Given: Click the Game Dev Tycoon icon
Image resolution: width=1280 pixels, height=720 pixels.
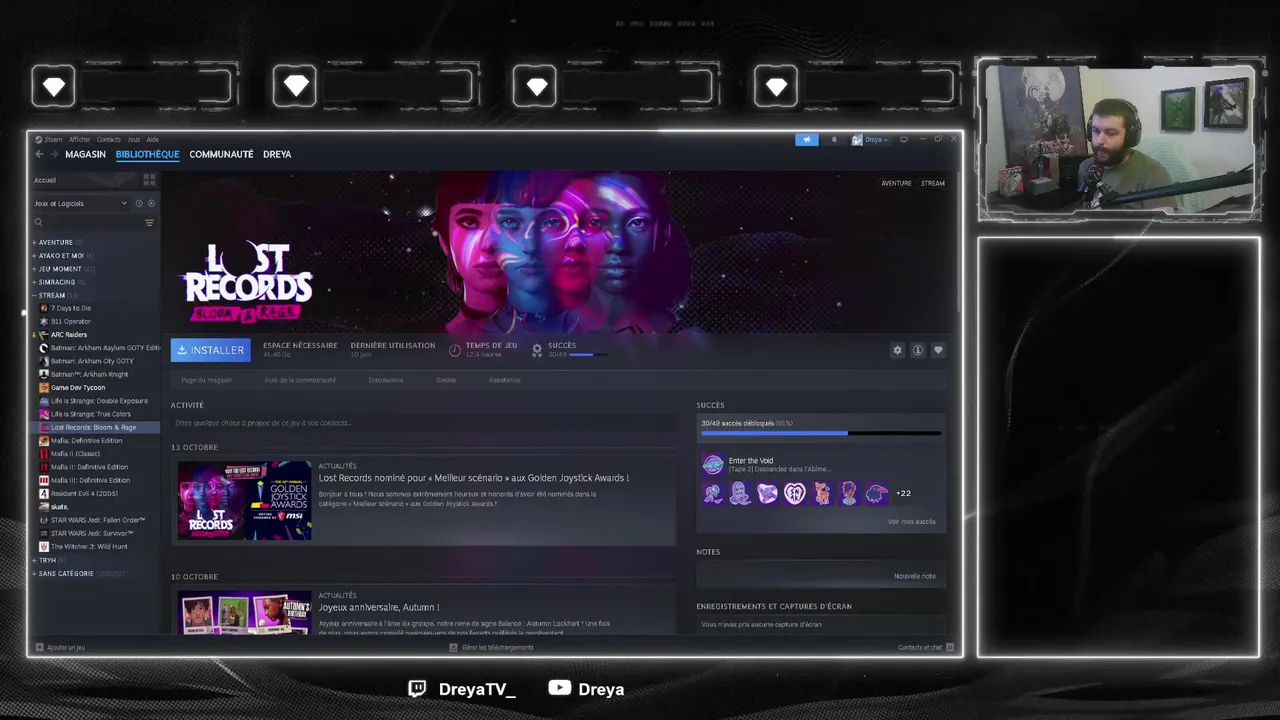Looking at the screenshot, I should 44,387.
